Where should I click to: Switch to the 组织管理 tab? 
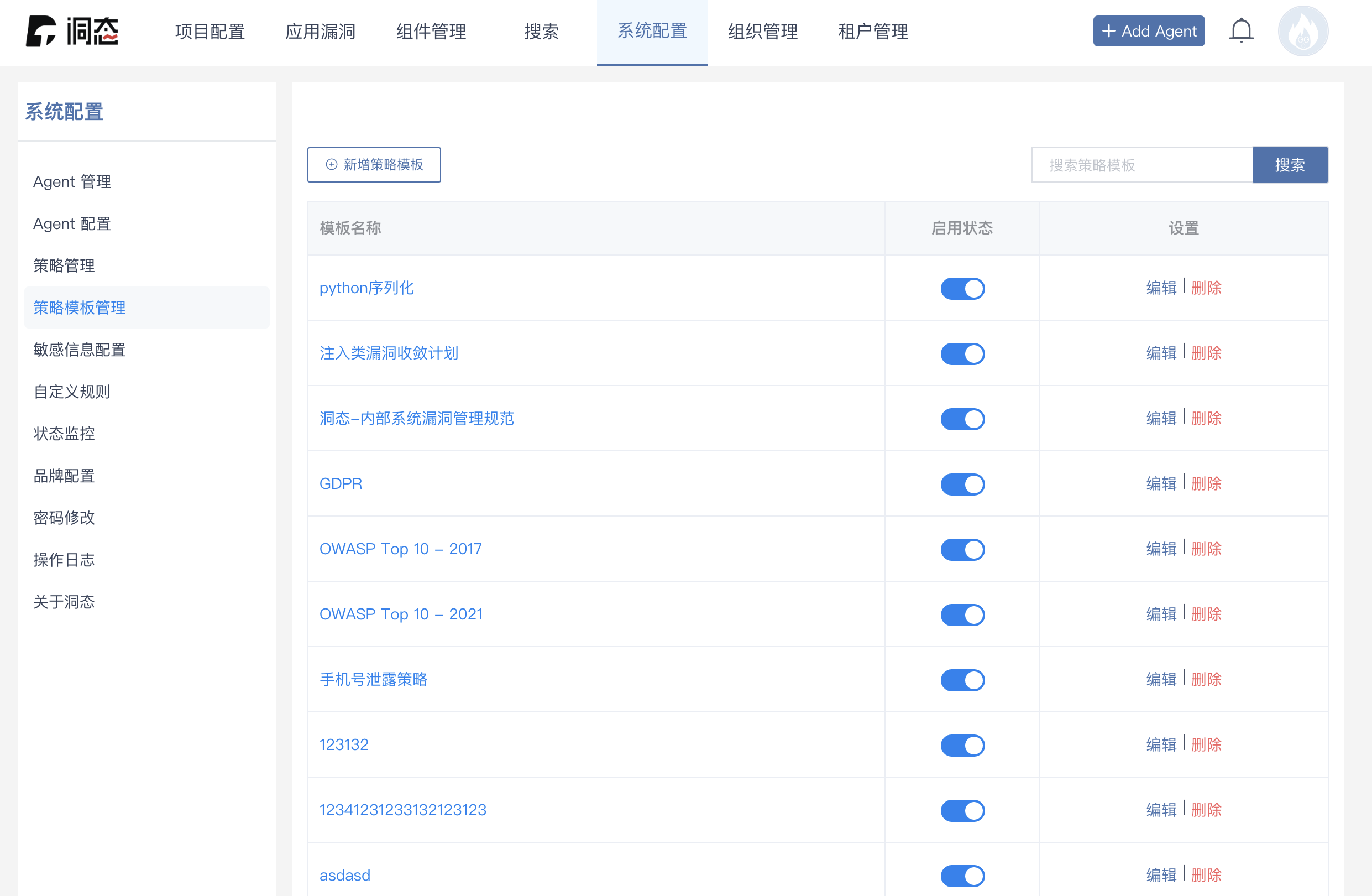[763, 31]
